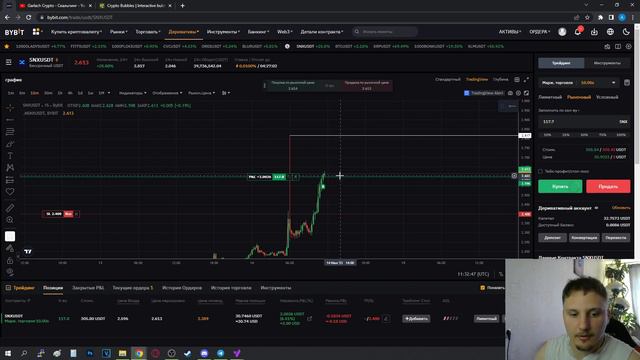Click the Конвертация button
640x360 pixels.
point(584,238)
